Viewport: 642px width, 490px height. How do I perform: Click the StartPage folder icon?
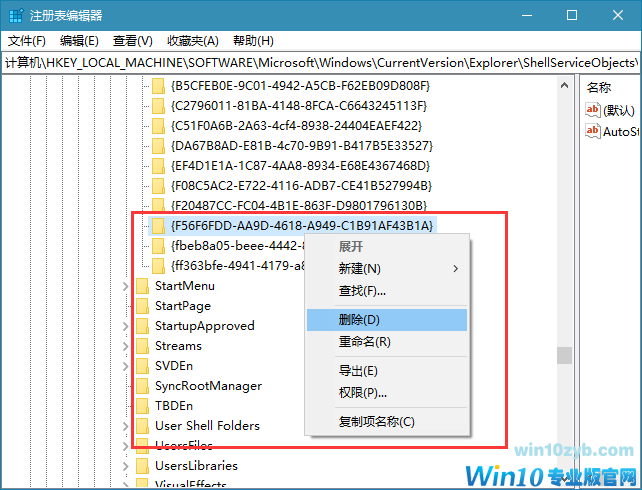point(142,306)
